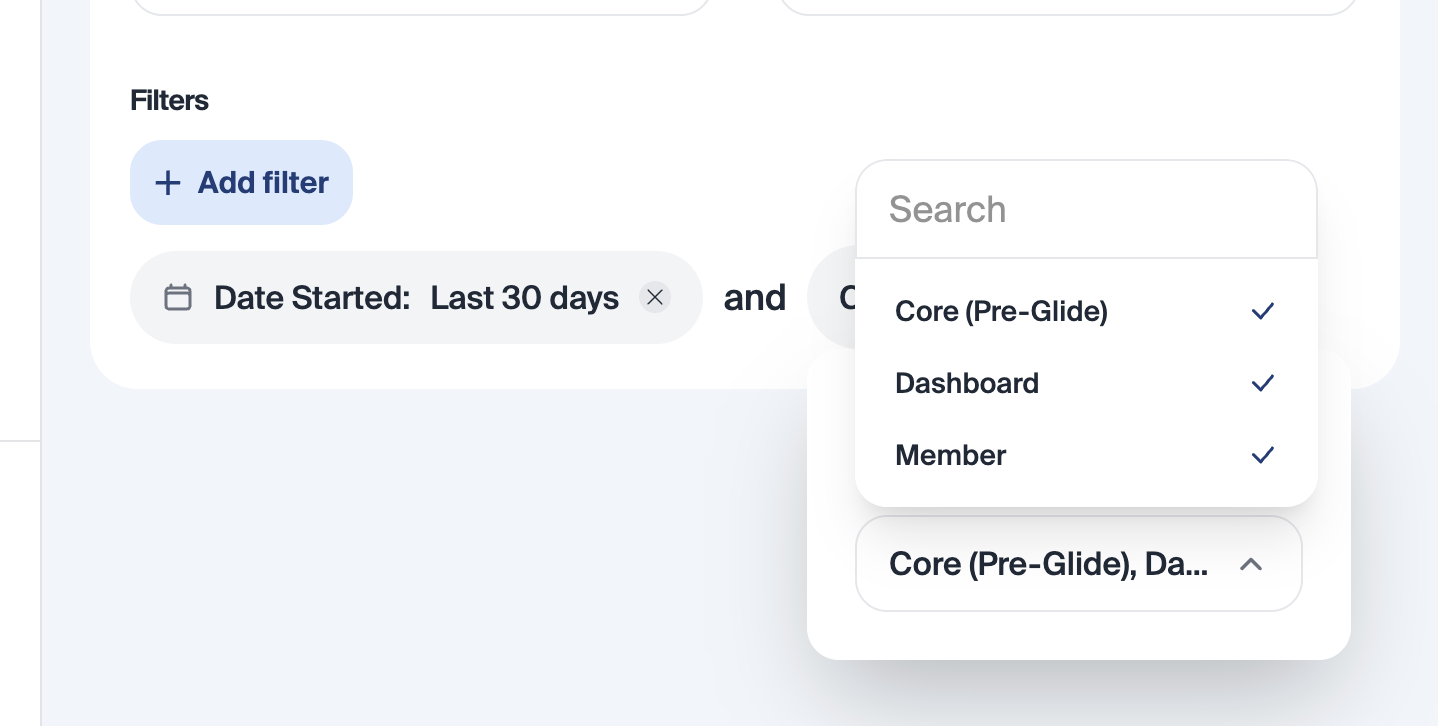Focus the Search field in the dropdown
This screenshot has height=726, width=1438.
pyautogui.click(x=1085, y=210)
